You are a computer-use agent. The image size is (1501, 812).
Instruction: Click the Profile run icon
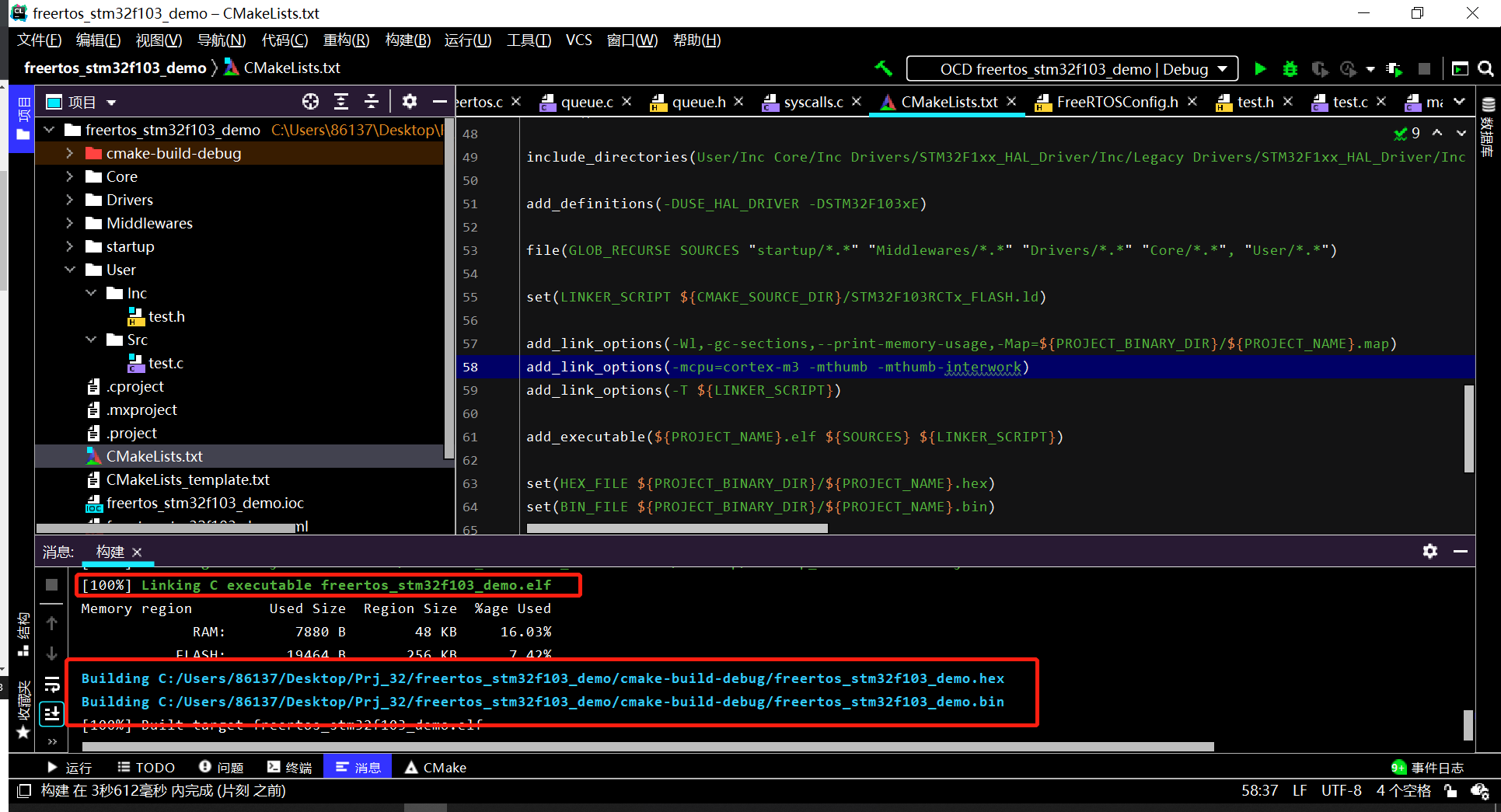(1349, 69)
